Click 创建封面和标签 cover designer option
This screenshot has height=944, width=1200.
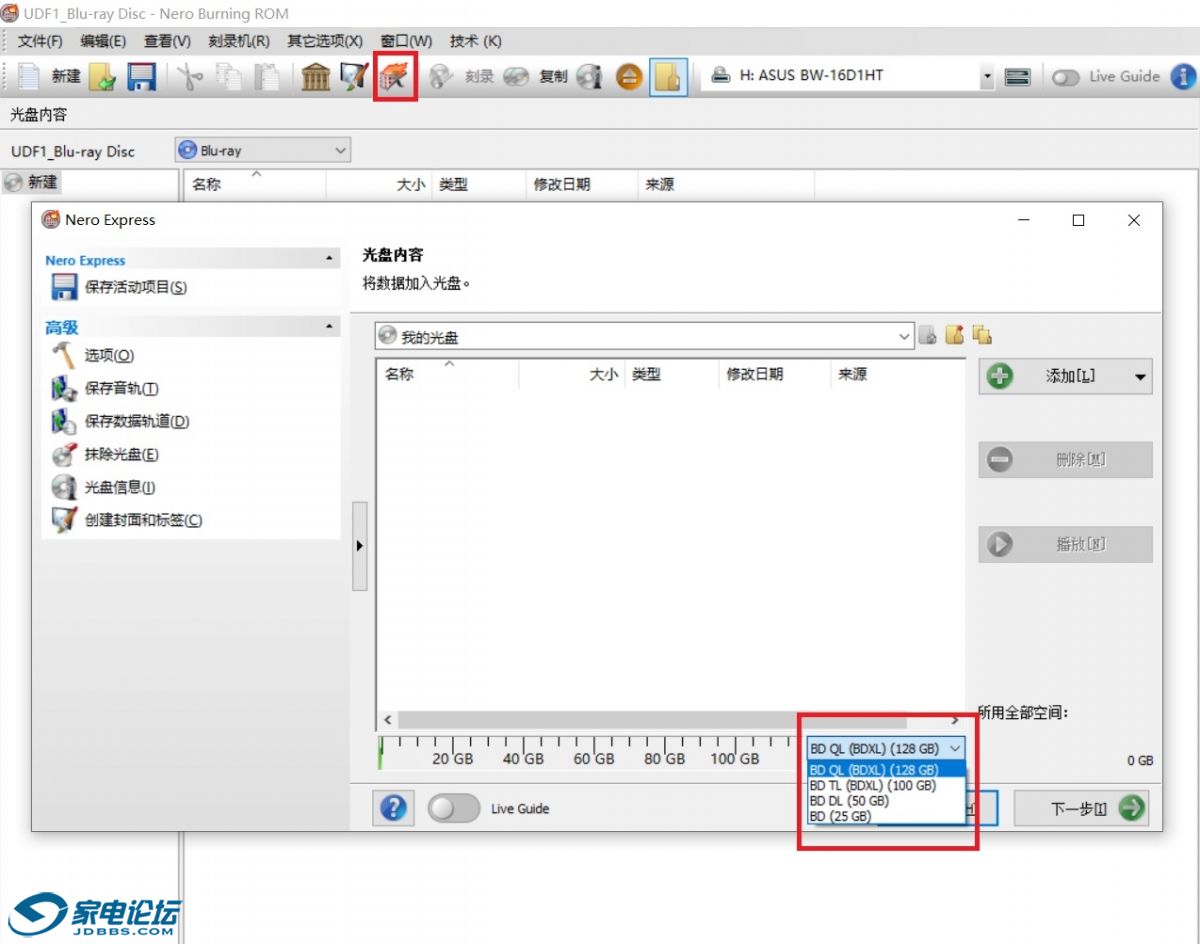click(x=142, y=520)
